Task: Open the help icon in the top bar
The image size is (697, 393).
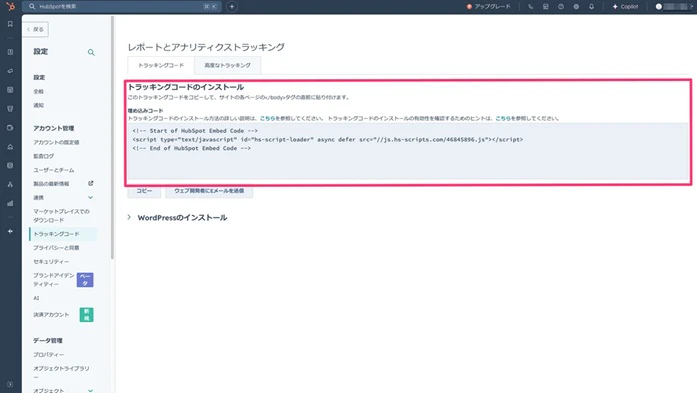Action: coord(561,7)
